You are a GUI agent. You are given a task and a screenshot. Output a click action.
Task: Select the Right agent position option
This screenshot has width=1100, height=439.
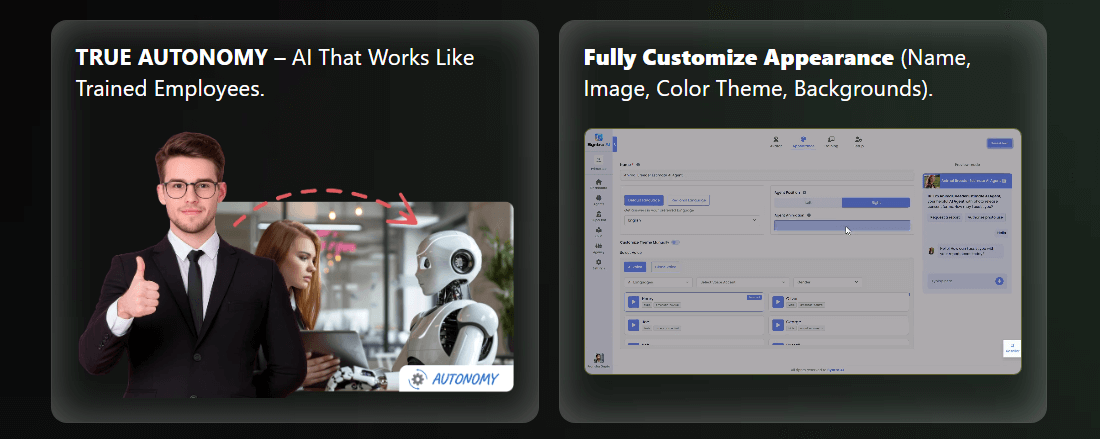click(x=875, y=202)
